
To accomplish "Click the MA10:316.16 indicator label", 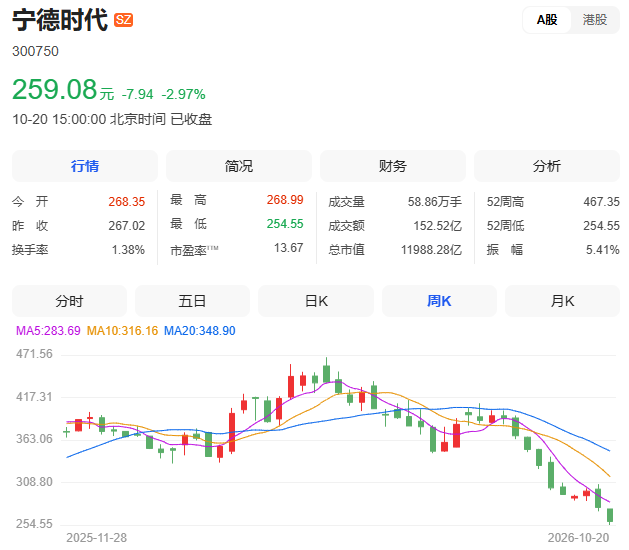I will pyautogui.click(x=122, y=331).
